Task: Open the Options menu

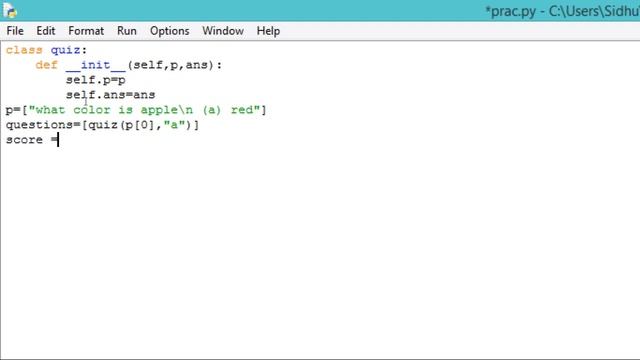Action: click(169, 31)
